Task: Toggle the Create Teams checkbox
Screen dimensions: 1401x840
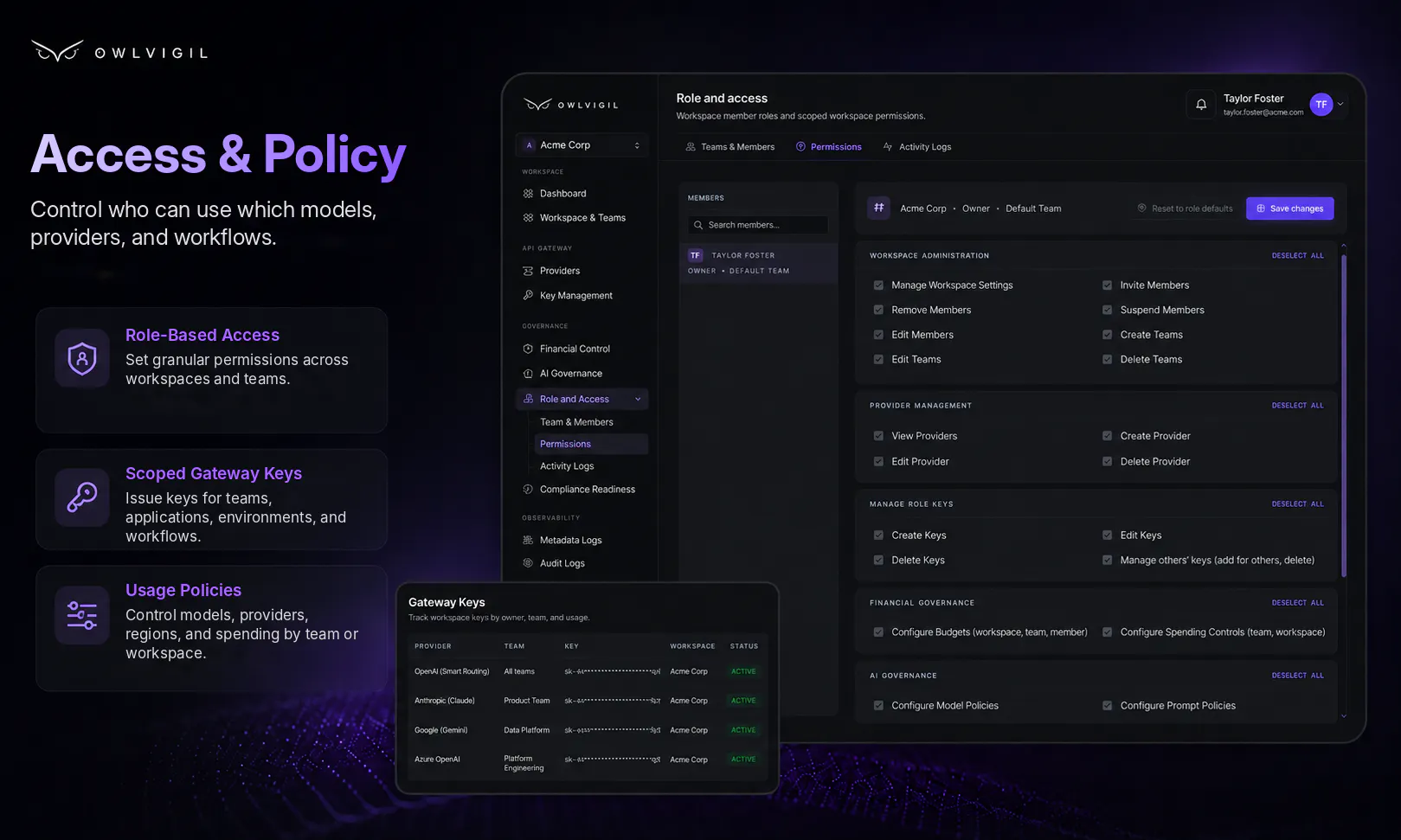Action: (1107, 335)
